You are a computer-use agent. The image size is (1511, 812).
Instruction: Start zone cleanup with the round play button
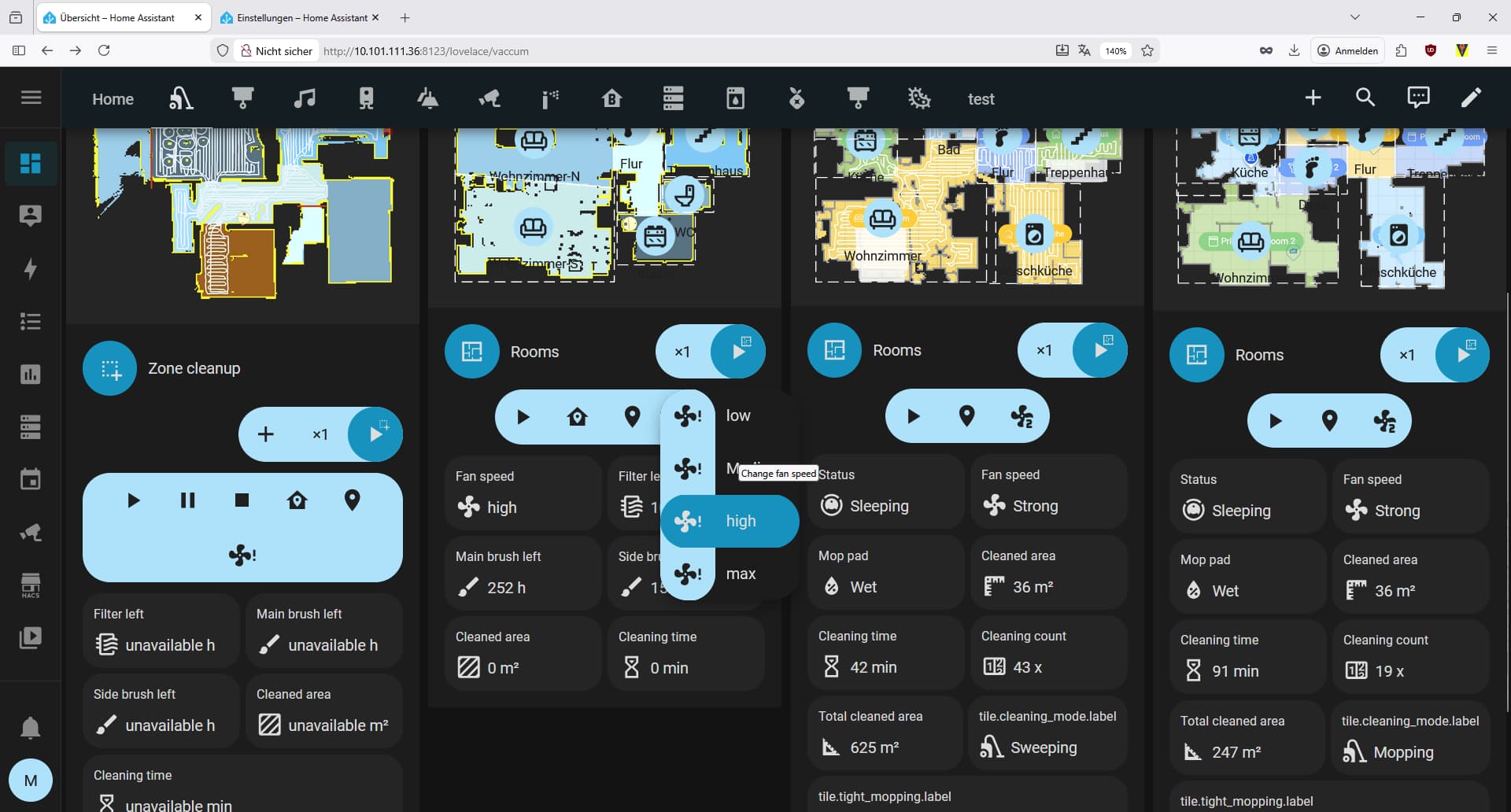pos(375,434)
